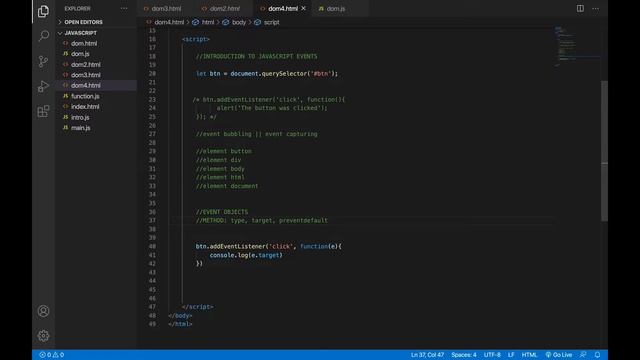The image size is (640, 360).
Task: Click the closing </script> tag
Action: pyautogui.click(x=198, y=307)
